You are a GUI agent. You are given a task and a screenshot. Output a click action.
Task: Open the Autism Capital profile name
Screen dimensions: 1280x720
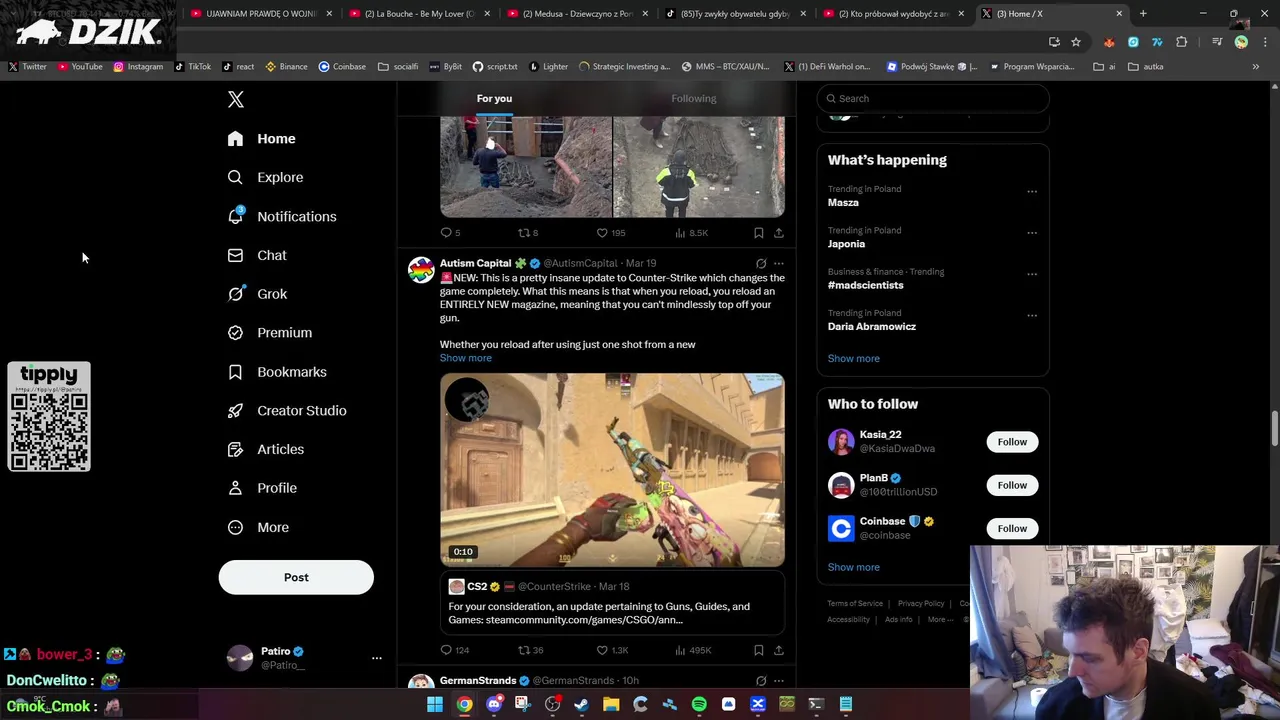point(476,263)
